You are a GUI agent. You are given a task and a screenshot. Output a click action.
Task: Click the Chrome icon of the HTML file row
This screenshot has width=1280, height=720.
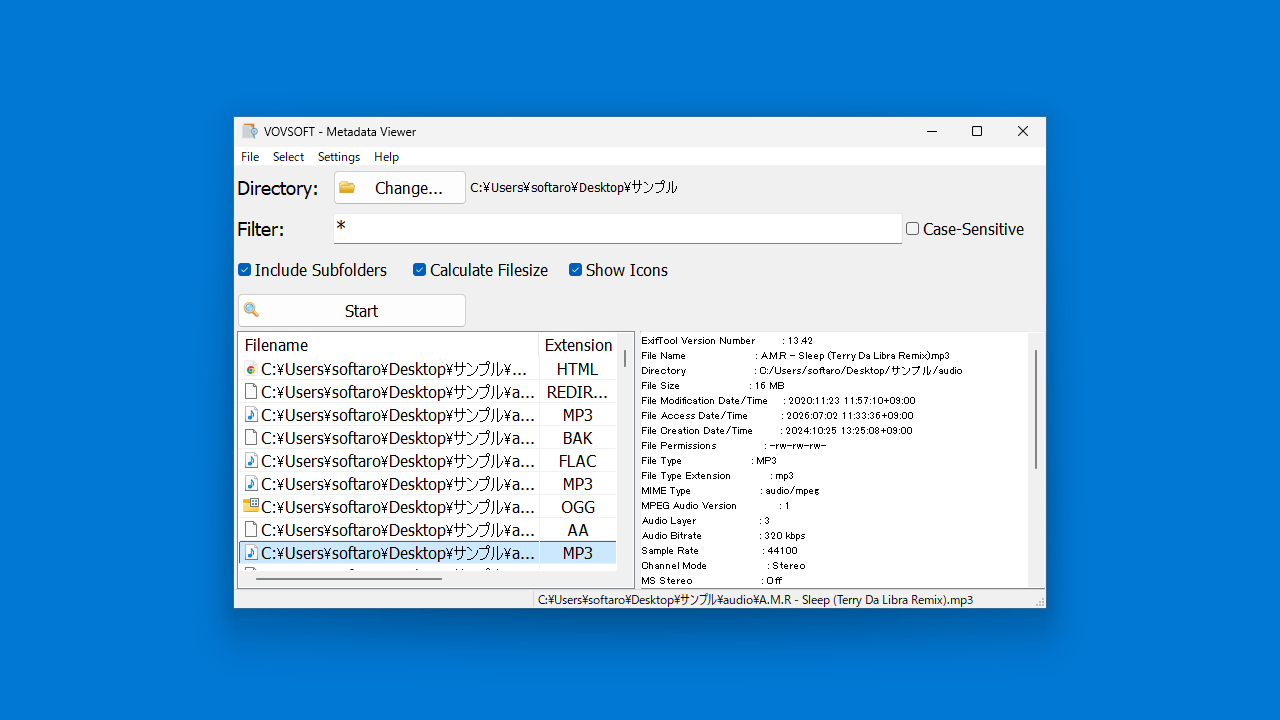pos(251,369)
